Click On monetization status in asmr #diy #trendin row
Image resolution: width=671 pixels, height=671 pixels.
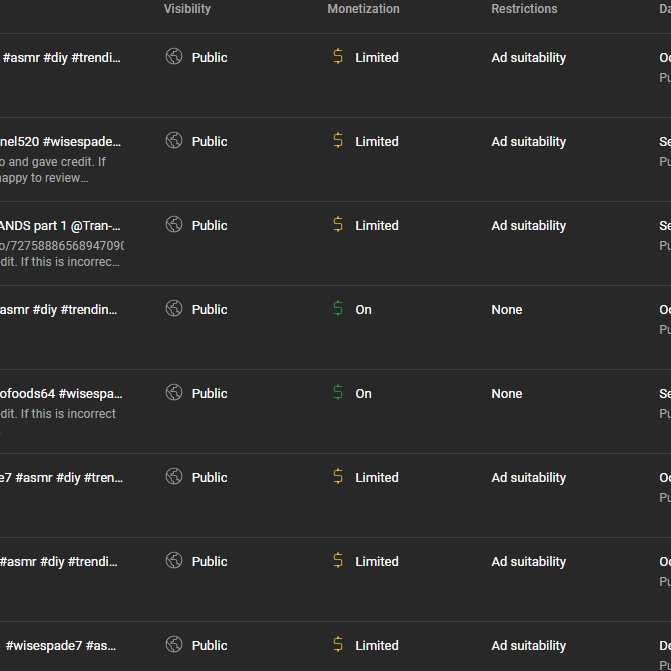click(363, 310)
